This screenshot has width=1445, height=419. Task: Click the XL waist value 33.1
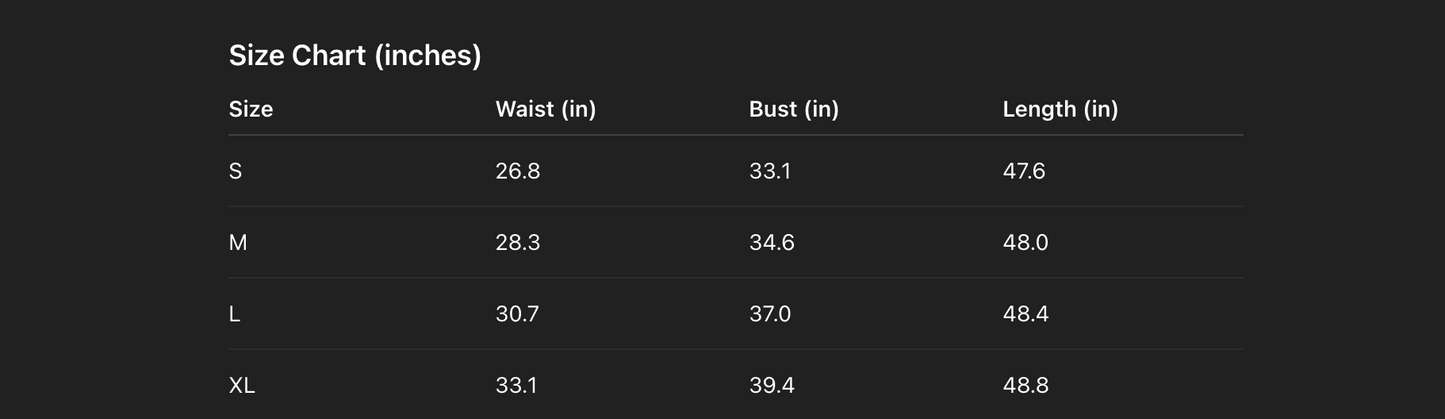pos(516,385)
